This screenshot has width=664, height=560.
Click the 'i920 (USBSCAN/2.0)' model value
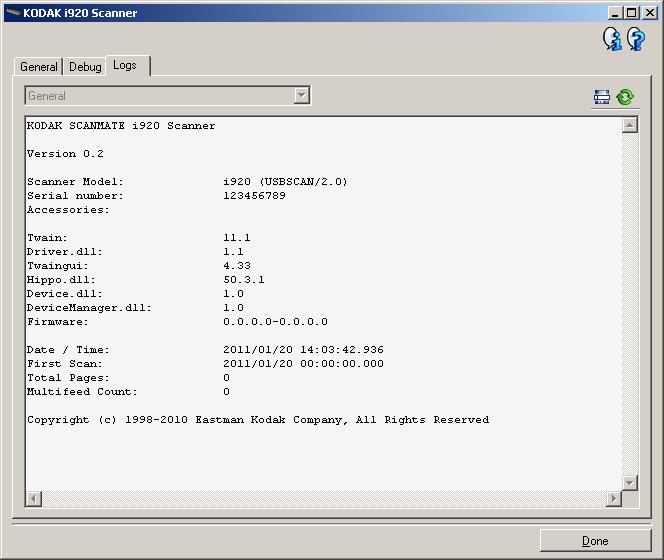(285, 182)
